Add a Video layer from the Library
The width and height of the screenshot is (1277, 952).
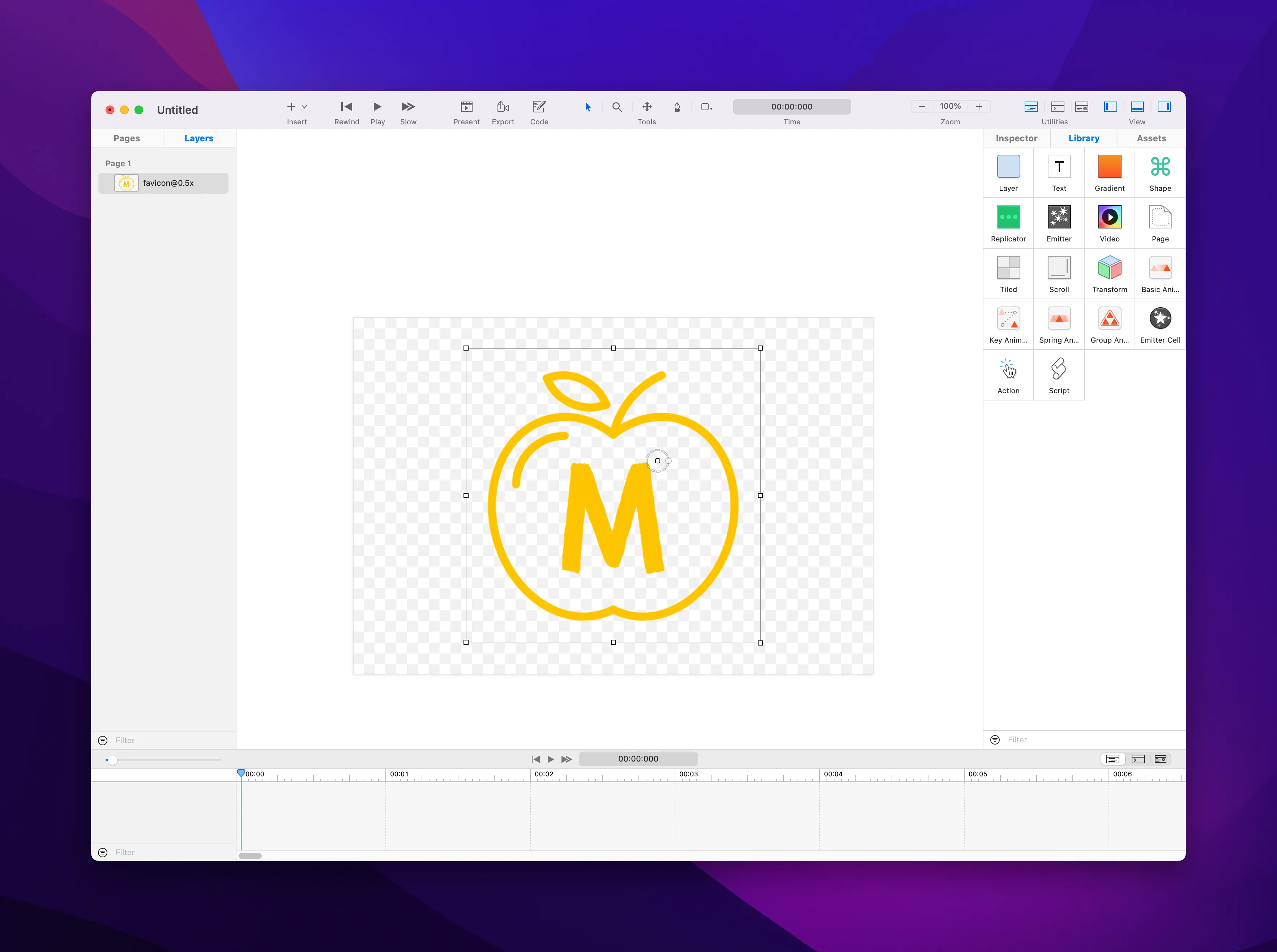[x=1109, y=223]
